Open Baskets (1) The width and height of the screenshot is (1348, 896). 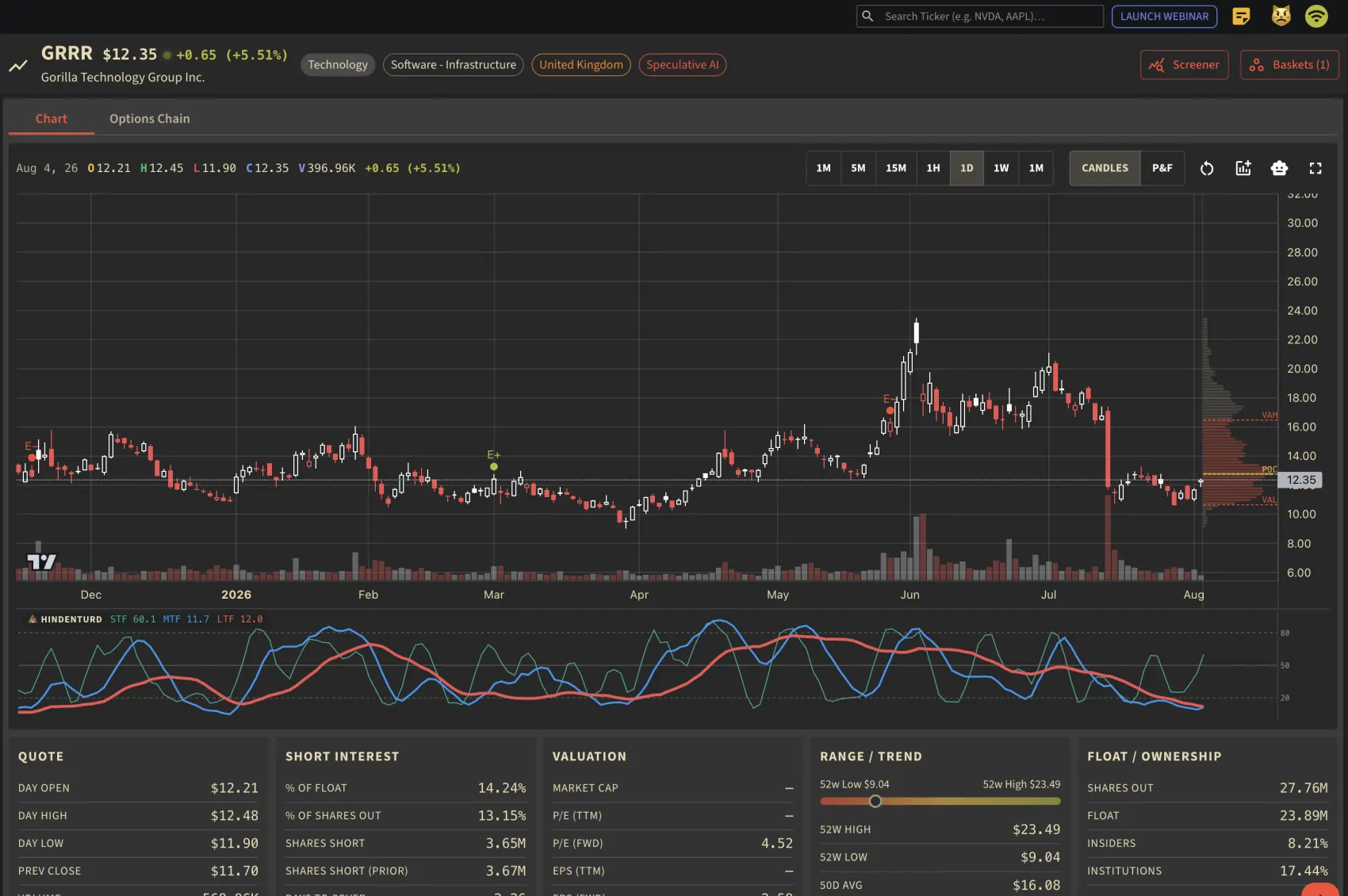click(x=1289, y=65)
